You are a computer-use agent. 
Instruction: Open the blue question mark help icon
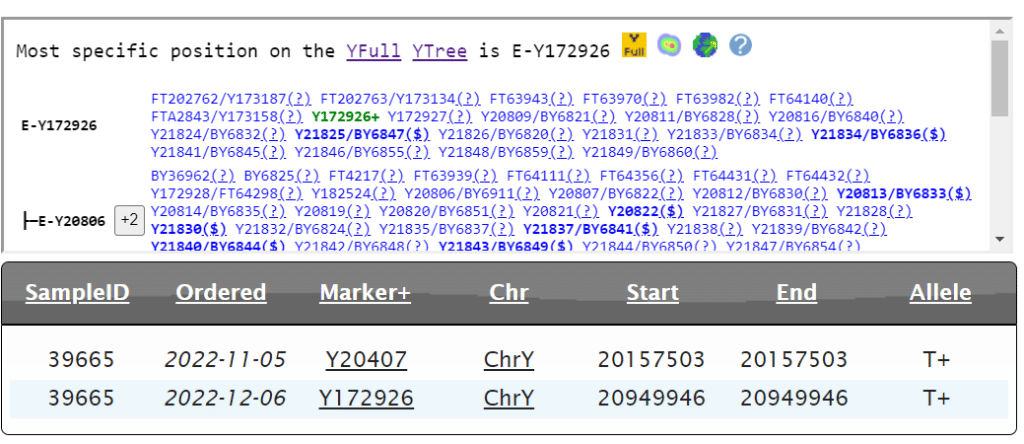[740, 46]
